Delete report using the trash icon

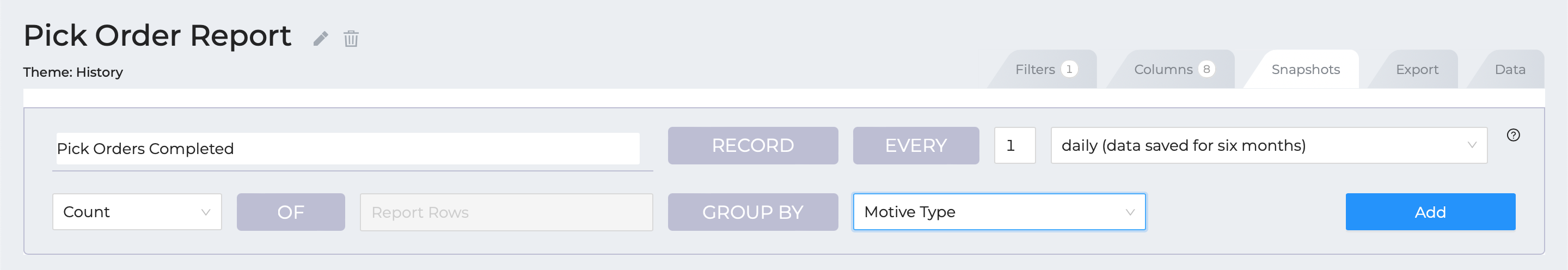[x=351, y=38]
